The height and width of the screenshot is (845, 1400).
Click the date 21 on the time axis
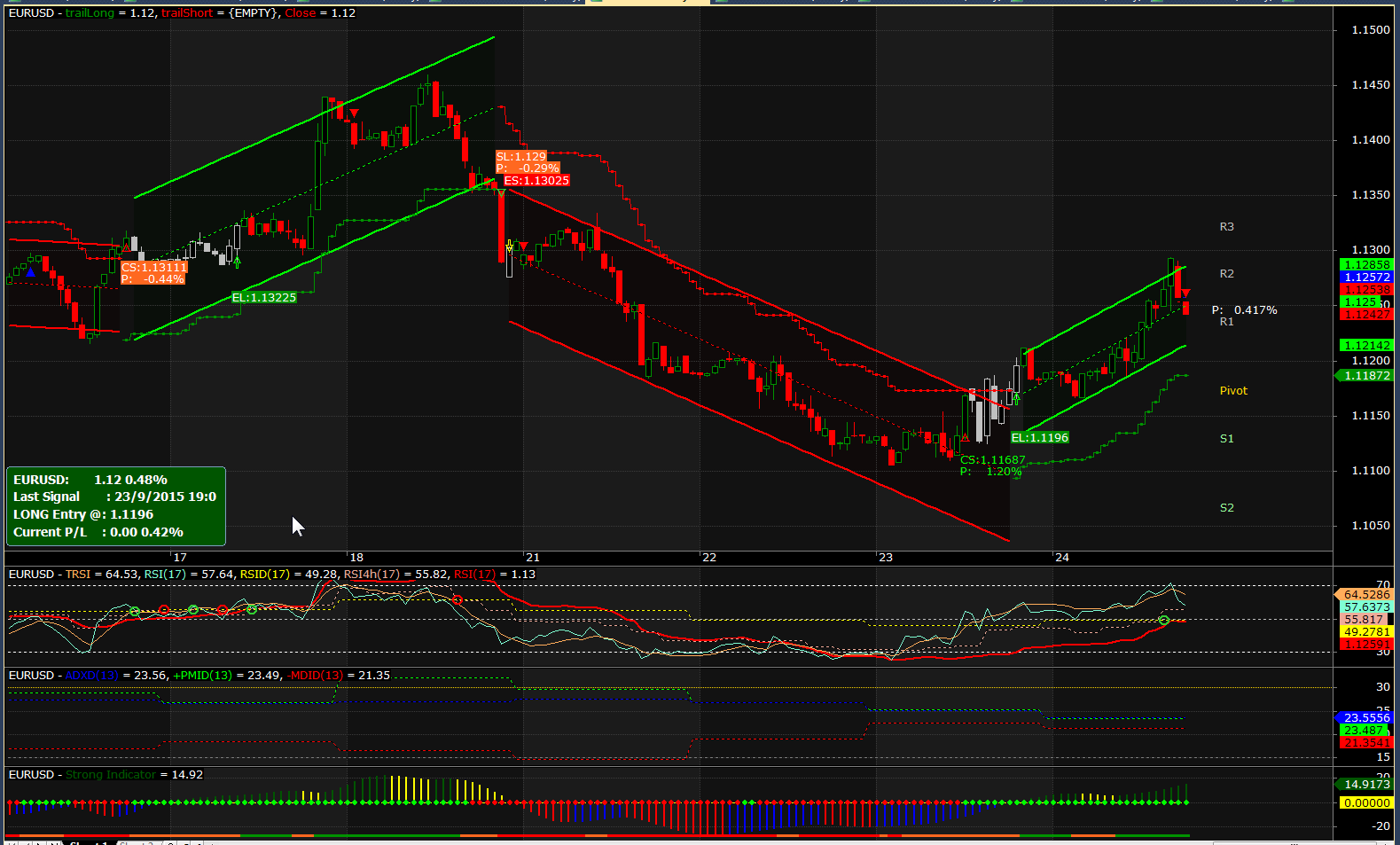point(532,557)
